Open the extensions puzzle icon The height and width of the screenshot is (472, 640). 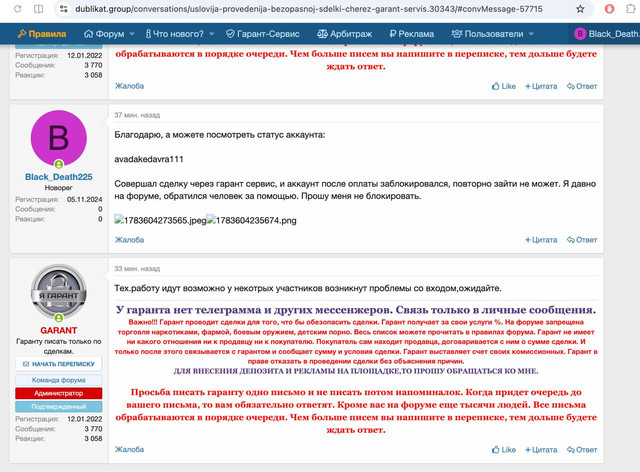631,9
